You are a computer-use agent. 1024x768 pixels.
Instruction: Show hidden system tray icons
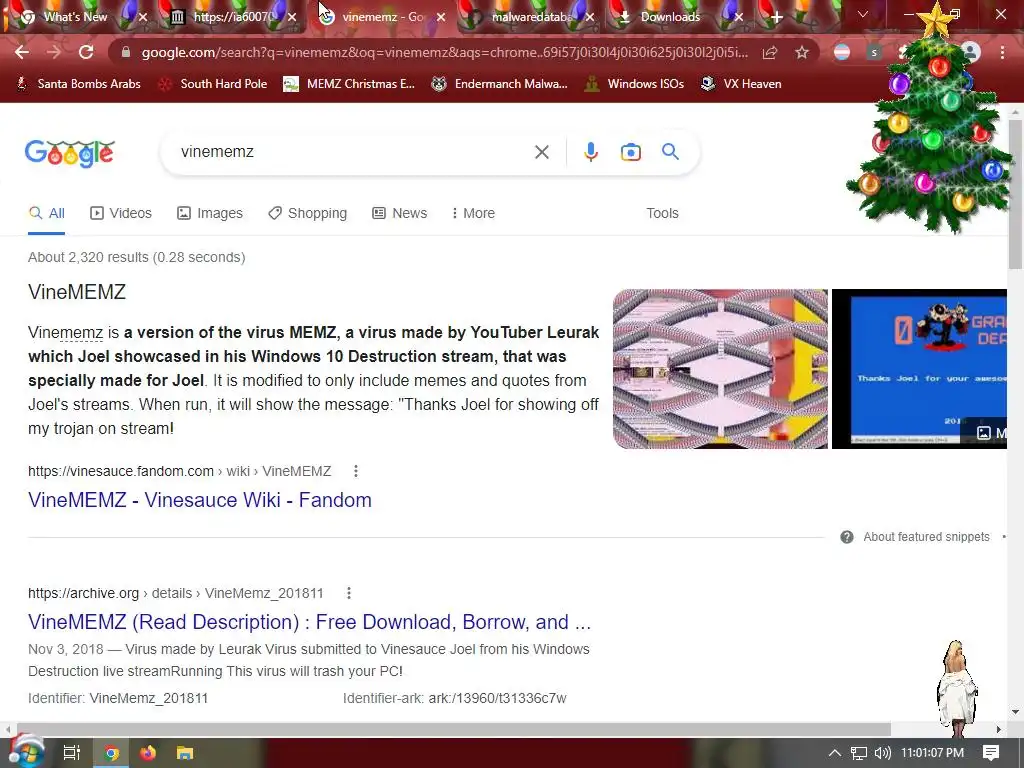pyautogui.click(x=834, y=753)
